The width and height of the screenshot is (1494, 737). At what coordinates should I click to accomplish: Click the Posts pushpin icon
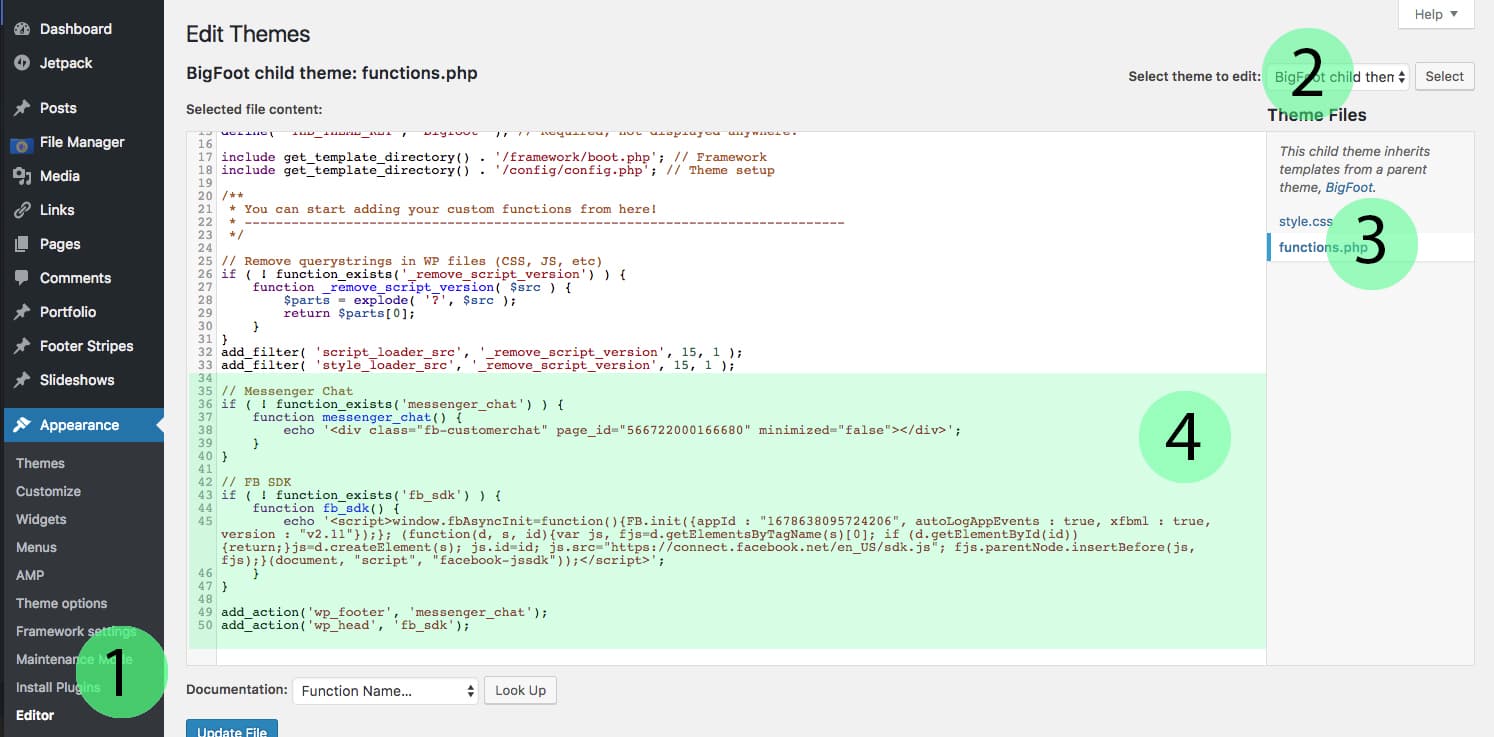click(x=22, y=108)
